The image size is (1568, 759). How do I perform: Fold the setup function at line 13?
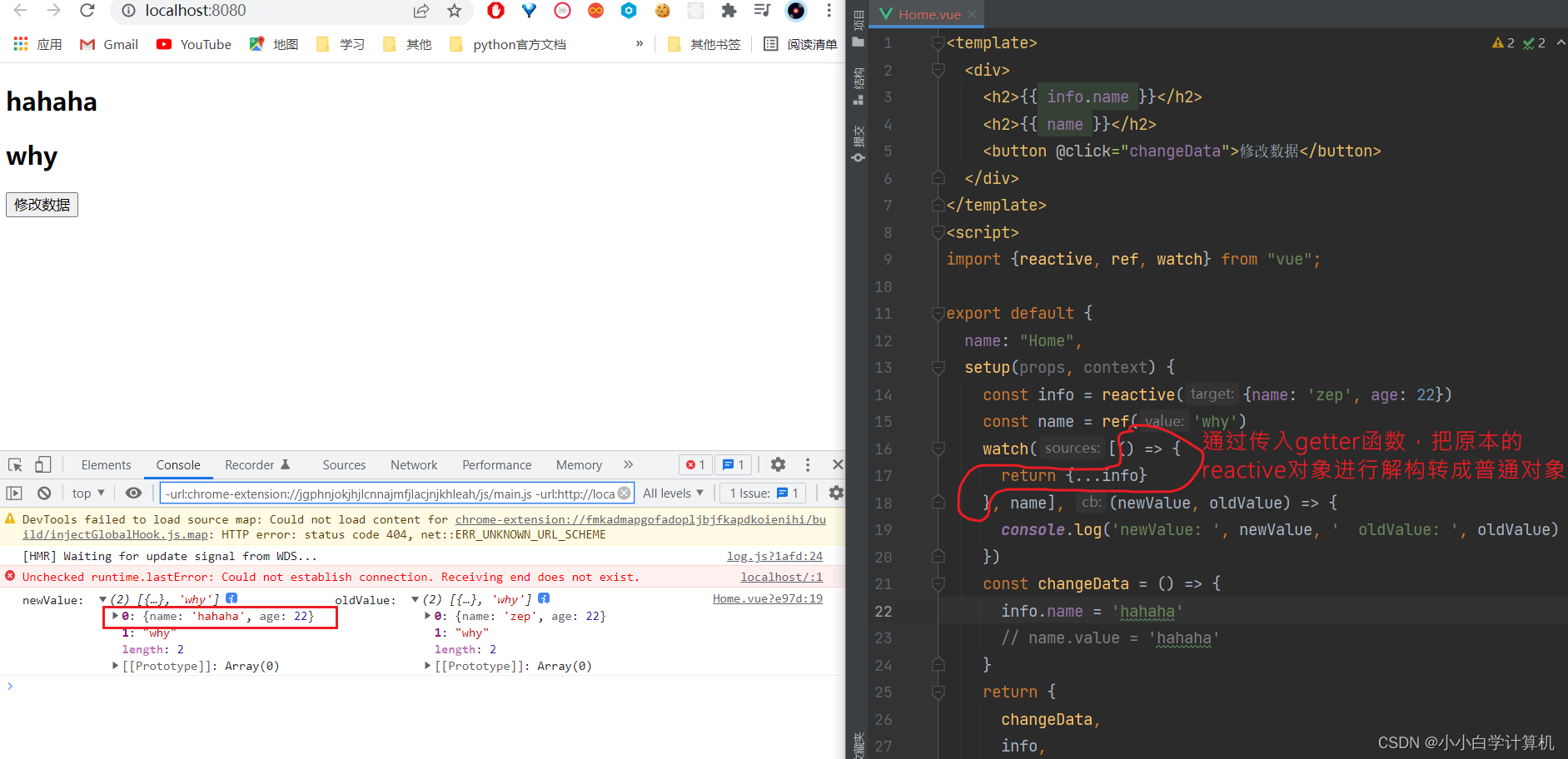coord(938,368)
